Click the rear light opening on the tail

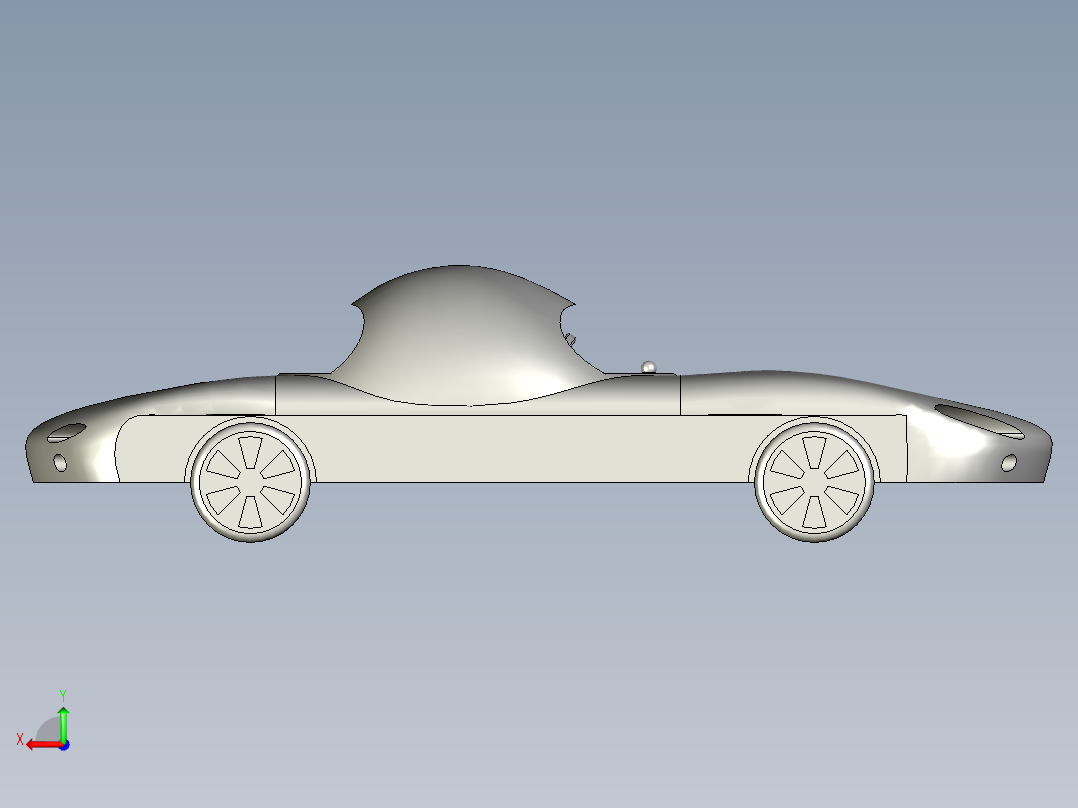coord(985,424)
